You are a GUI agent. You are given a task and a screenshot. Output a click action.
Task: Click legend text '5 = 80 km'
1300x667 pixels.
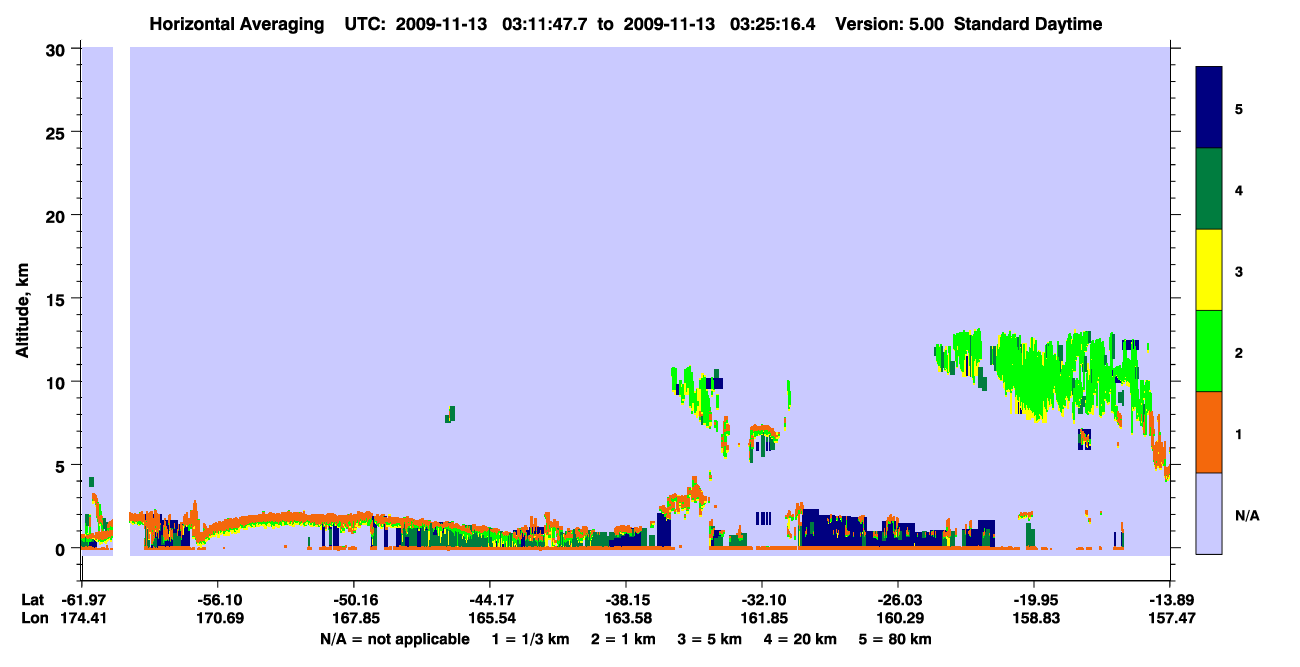pyautogui.click(x=895, y=639)
